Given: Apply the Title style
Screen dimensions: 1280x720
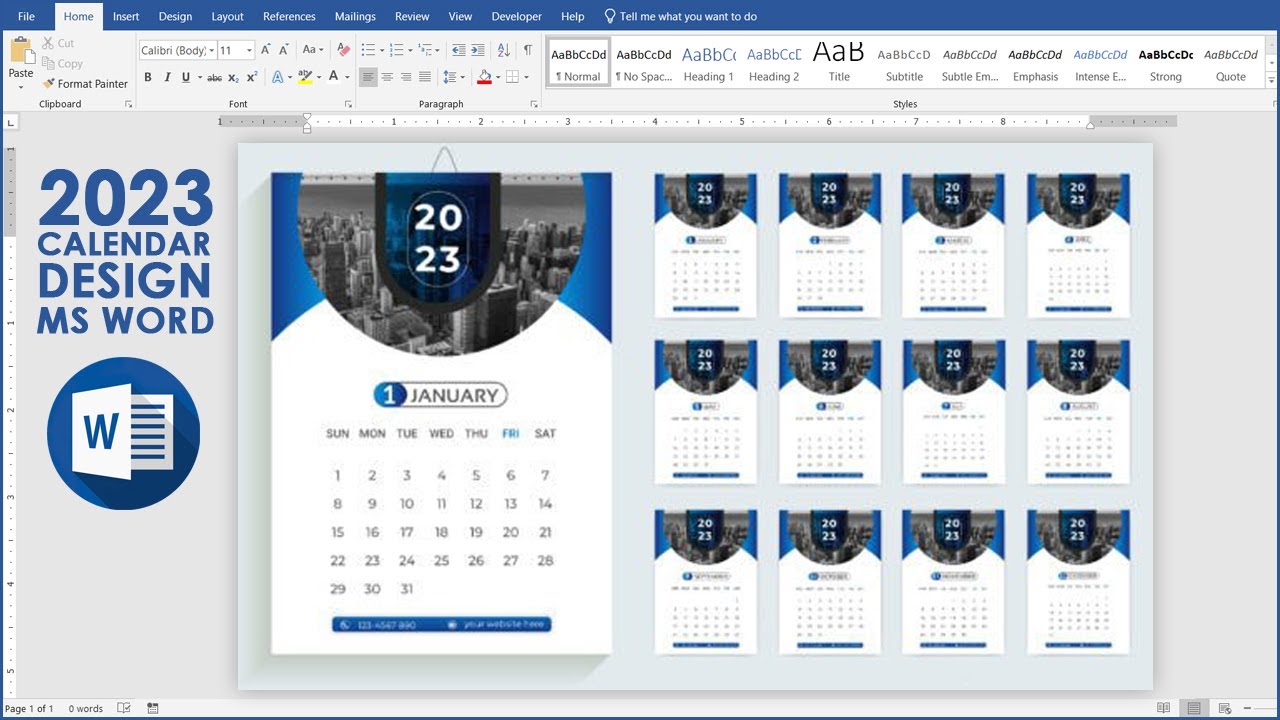Looking at the screenshot, I should (x=839, y=63).
